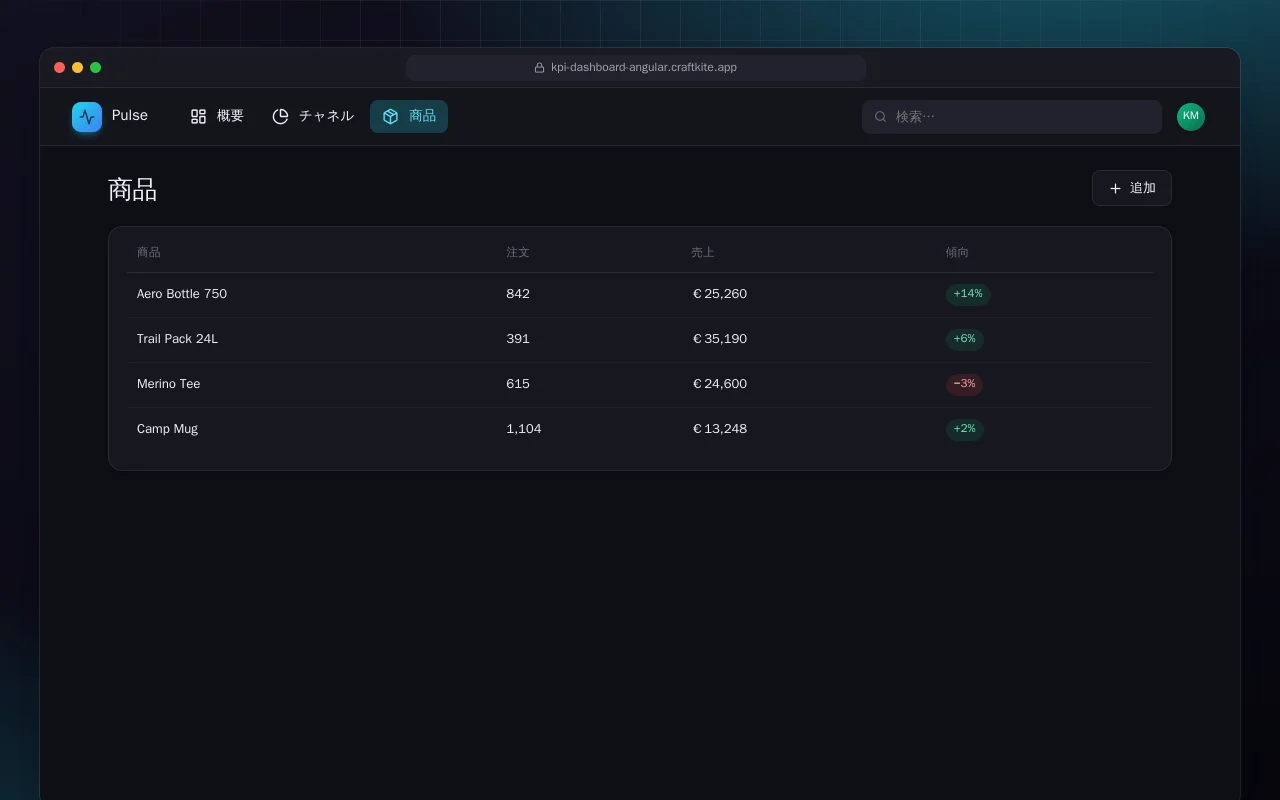Open the 概要 tab
Image resolution: width=1280 pixels, height=800 pixels.
[x=217, y=117]
